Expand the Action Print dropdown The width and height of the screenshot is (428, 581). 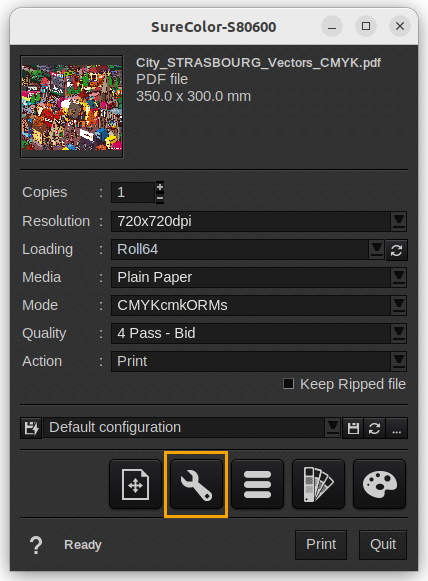click(399, 361)
